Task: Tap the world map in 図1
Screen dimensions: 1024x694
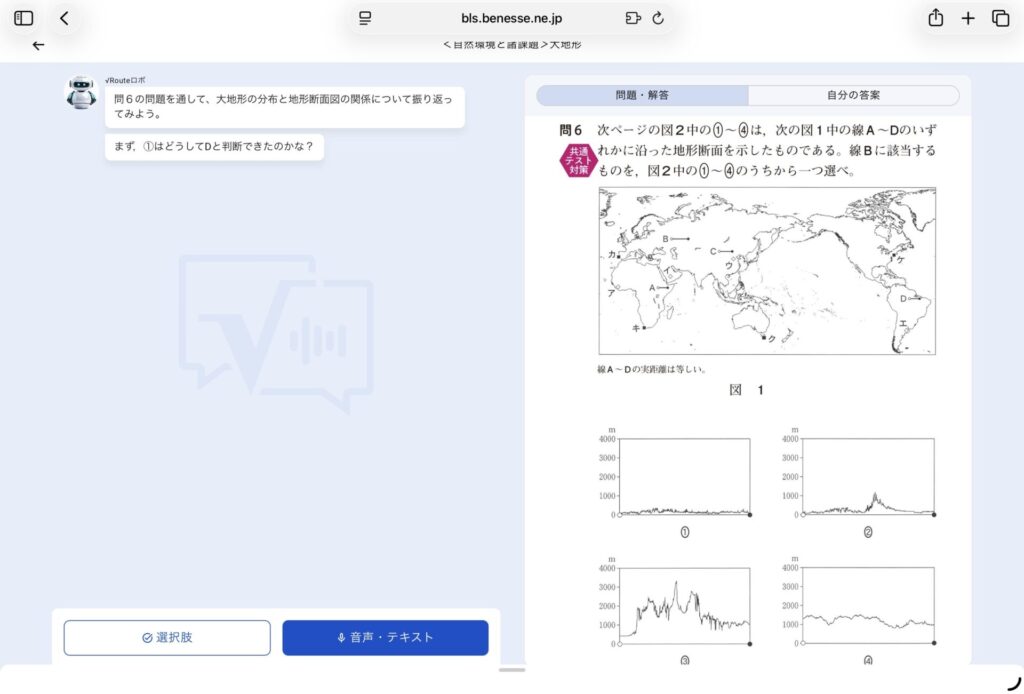Action: point(767,271)
